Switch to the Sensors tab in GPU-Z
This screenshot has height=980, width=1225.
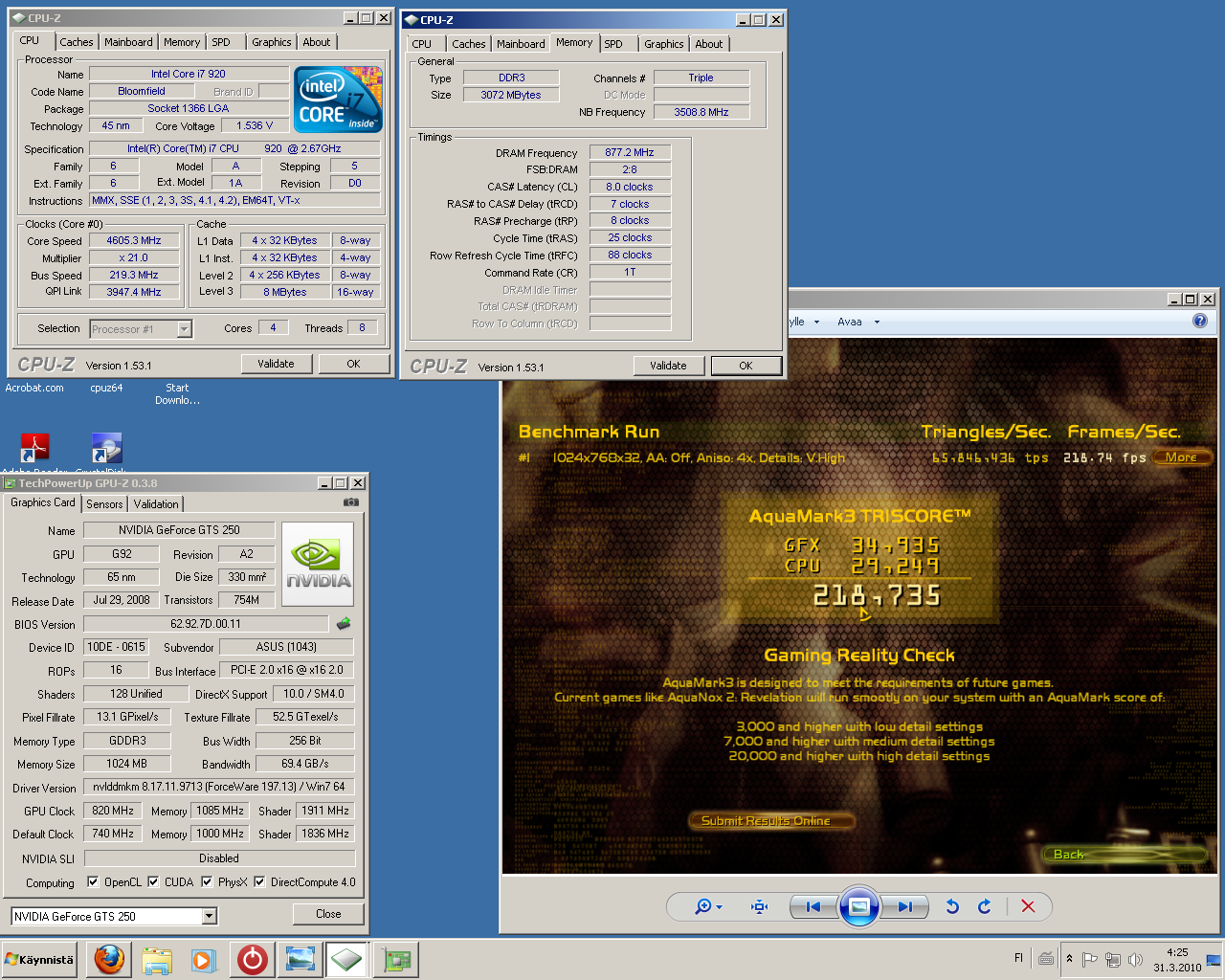pos(104,504)
